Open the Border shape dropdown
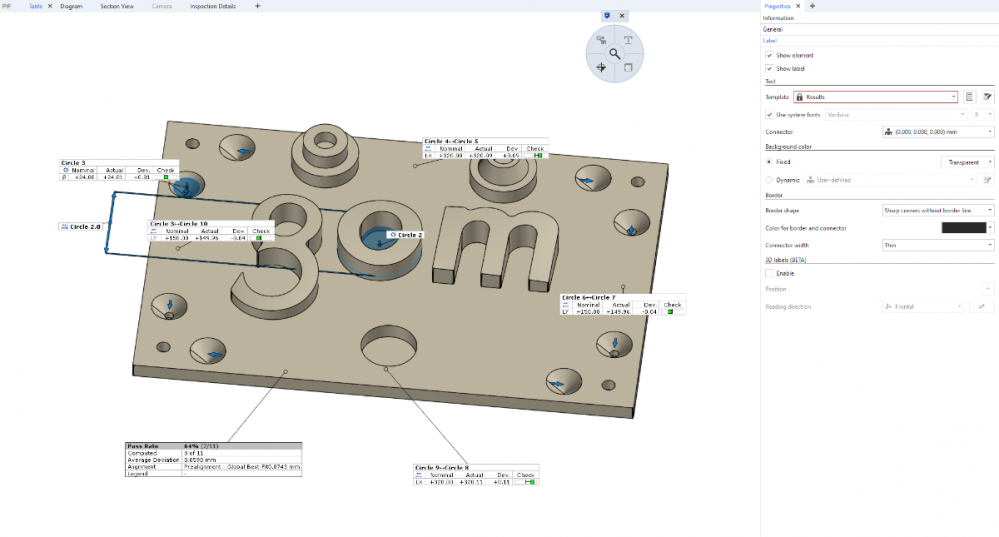 (937, 210)
